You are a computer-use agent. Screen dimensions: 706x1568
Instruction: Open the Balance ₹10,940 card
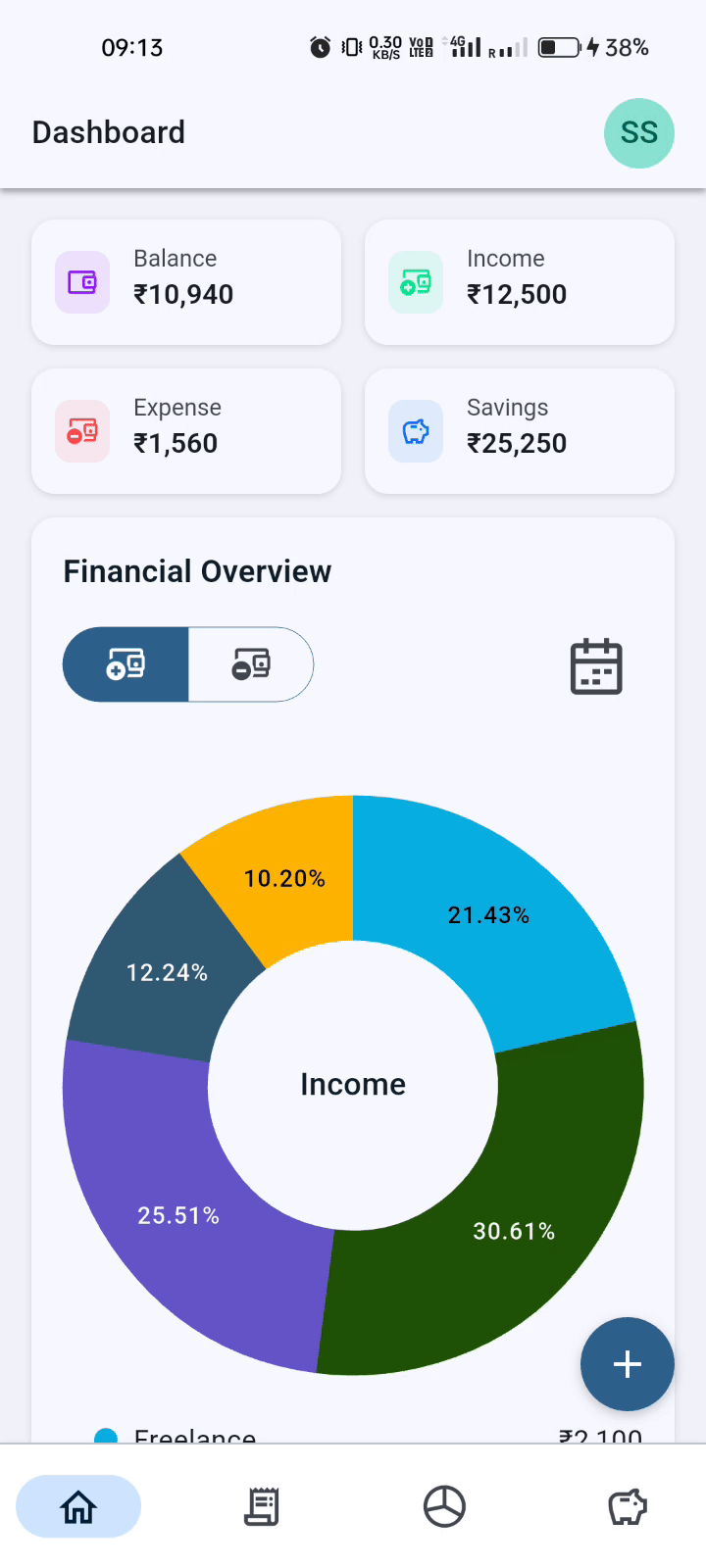pyautogui.click(x=186, y=282)
